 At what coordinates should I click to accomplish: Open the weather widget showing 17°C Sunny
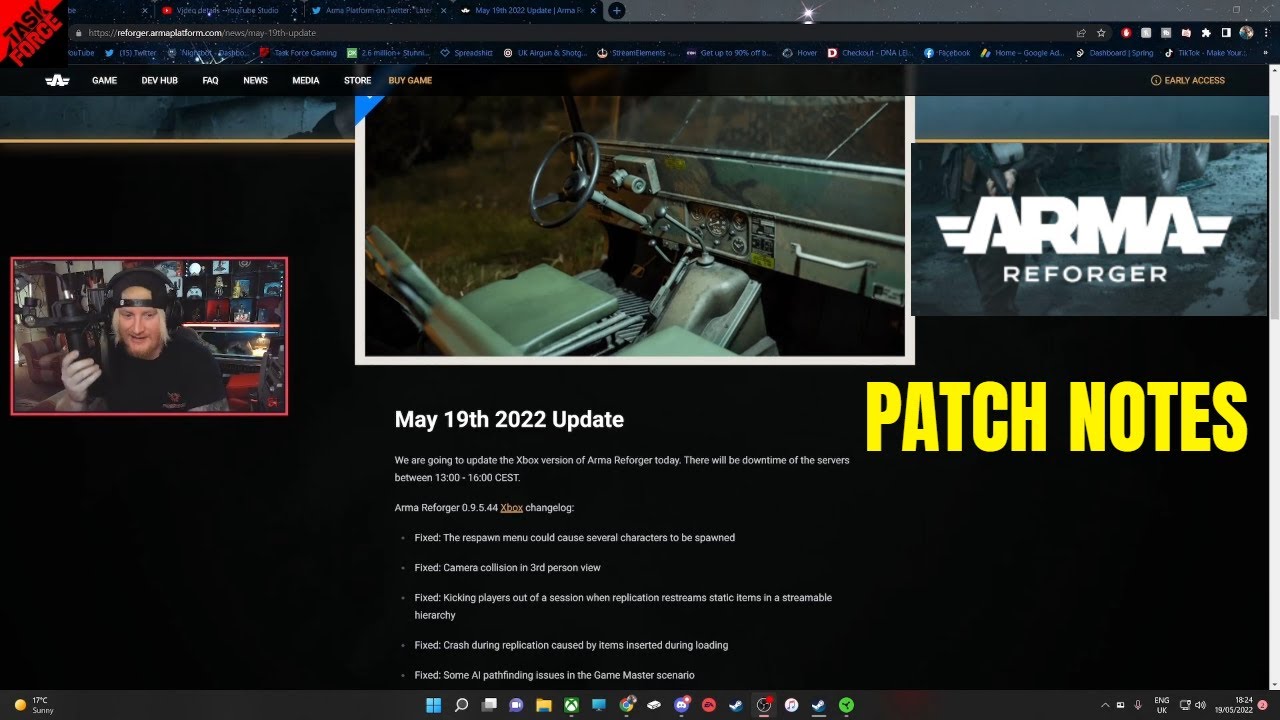[x=35, y=705]
